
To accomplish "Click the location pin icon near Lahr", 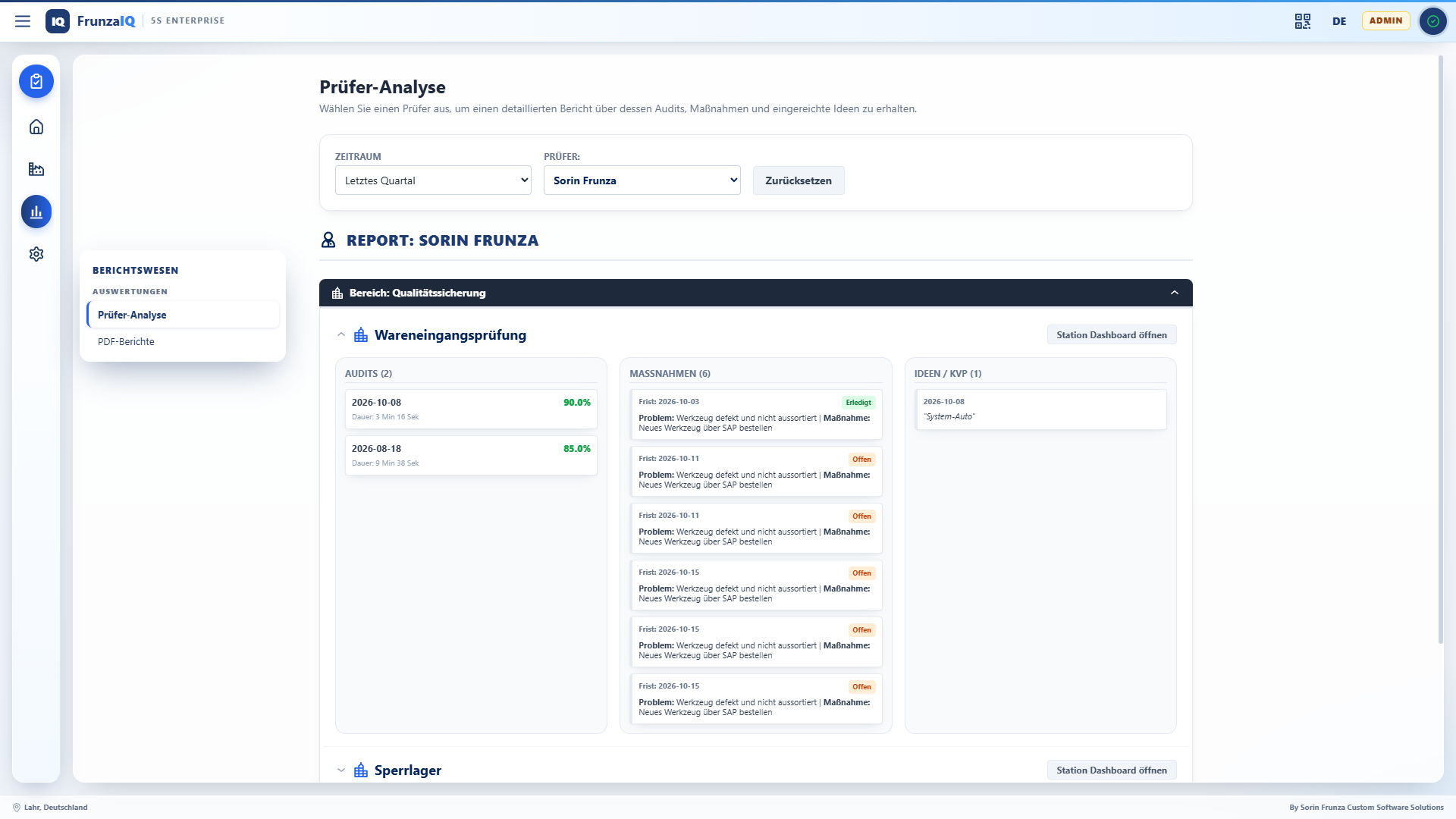I will (x=17, y=808).
